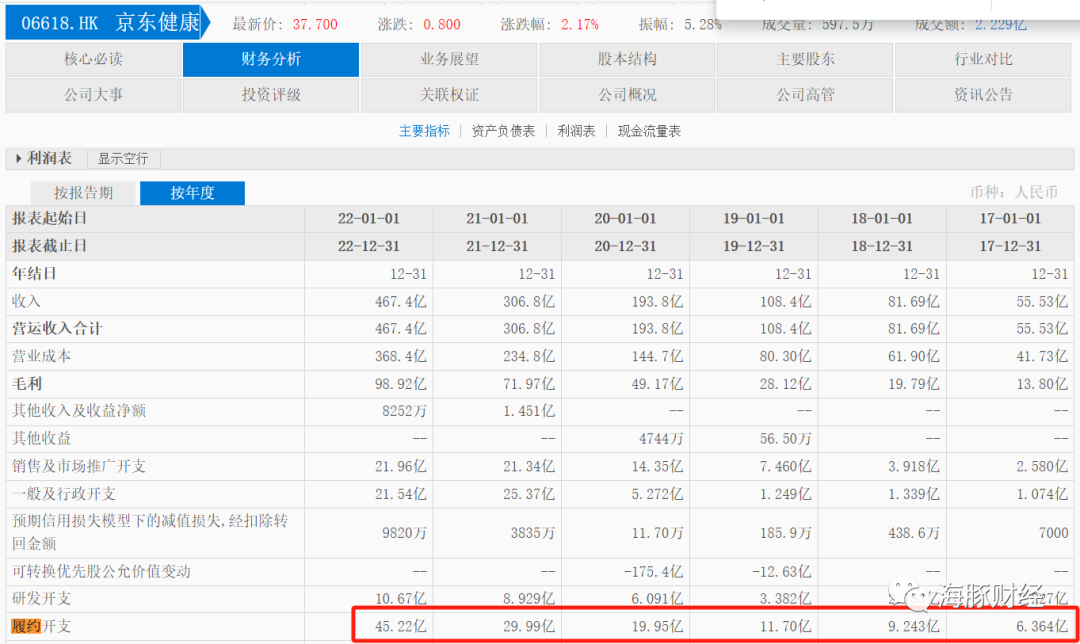Screen dimensions: 1080x644
Task: Click the 29.99亿 履约开支 value
Action: [x=529, y=627]
